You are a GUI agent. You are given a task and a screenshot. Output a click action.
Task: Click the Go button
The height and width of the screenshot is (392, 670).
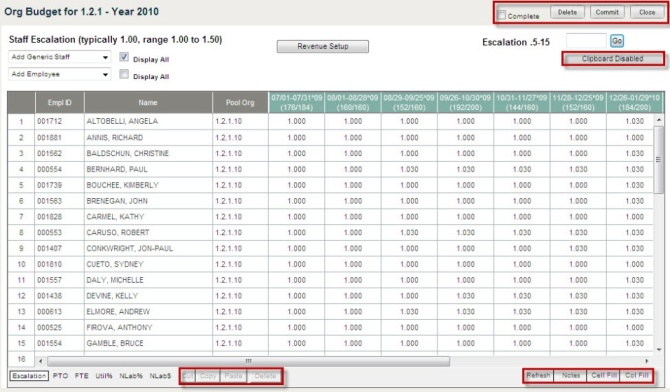point(617,41)
